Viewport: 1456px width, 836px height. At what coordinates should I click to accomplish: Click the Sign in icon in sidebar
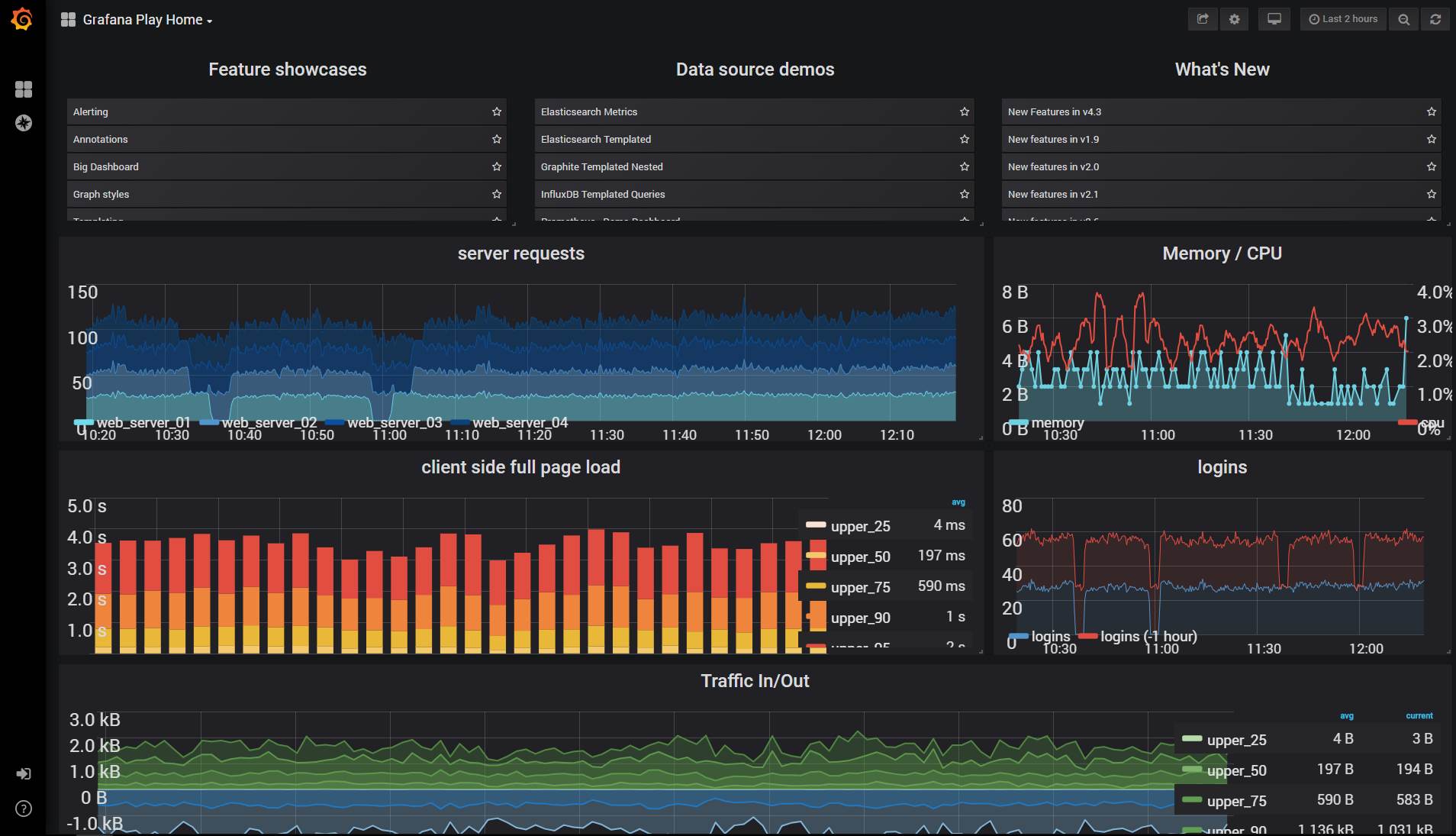[24, 773]
